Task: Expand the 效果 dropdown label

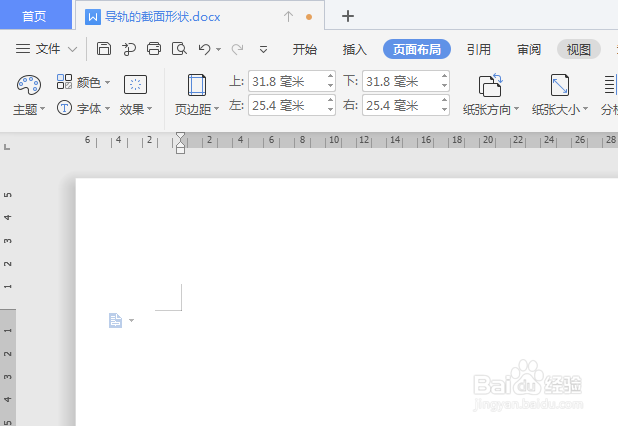Action: pyautogui.click(x=136, y=109)
